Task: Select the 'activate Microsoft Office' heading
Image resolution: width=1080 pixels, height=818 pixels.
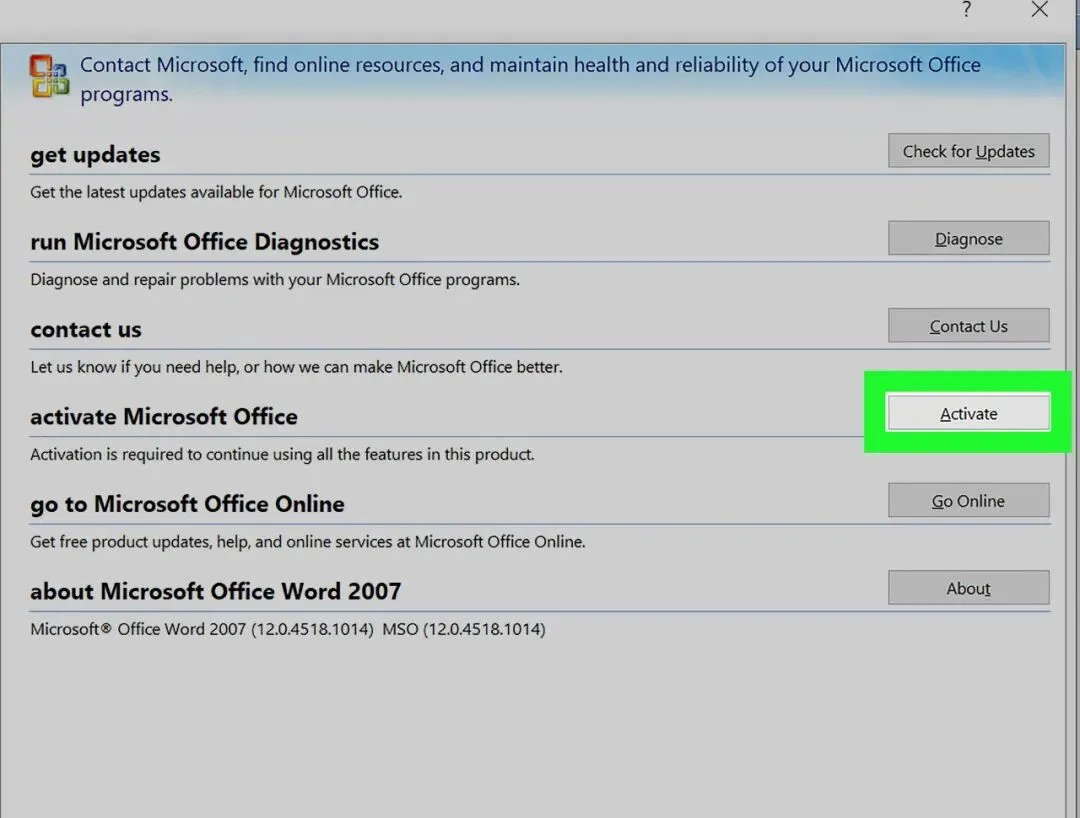Action: point(164,417)
